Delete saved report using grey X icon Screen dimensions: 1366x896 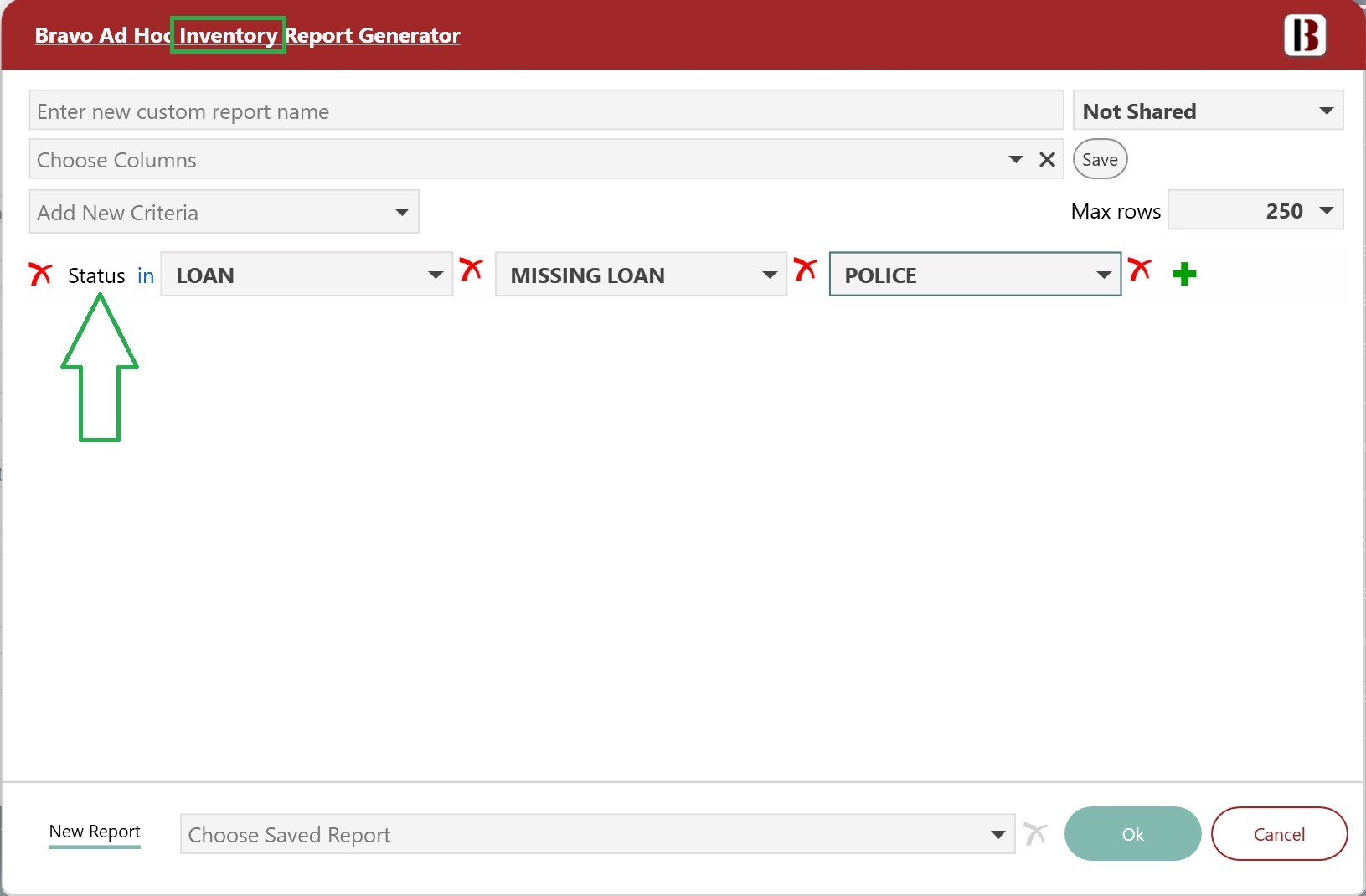(1036, 834)
